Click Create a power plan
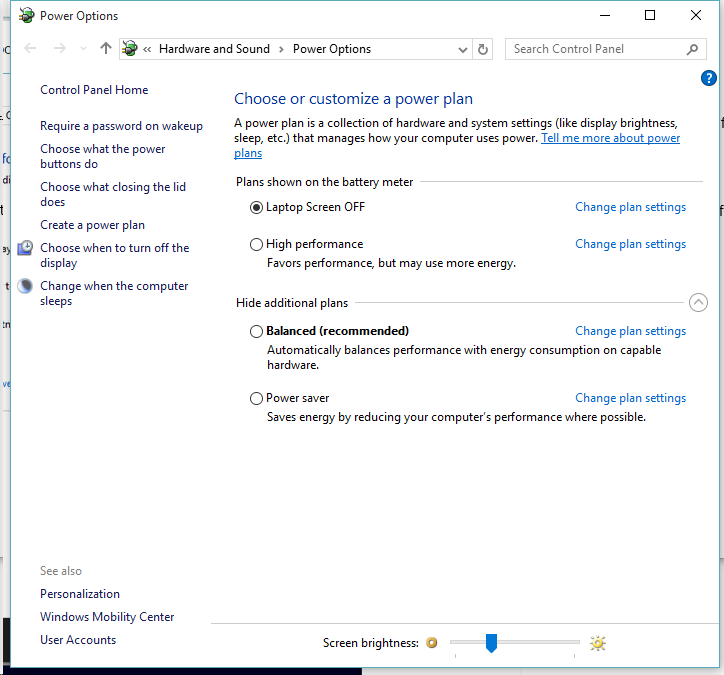This screenshot has height=675, width=724. click(x=92, y=225)
